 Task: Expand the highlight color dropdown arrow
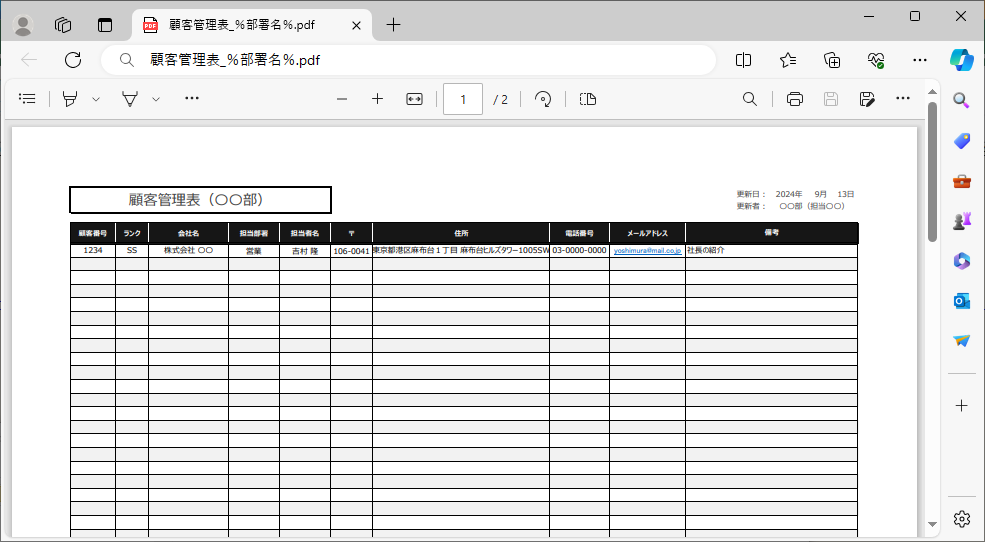[96, 99]
